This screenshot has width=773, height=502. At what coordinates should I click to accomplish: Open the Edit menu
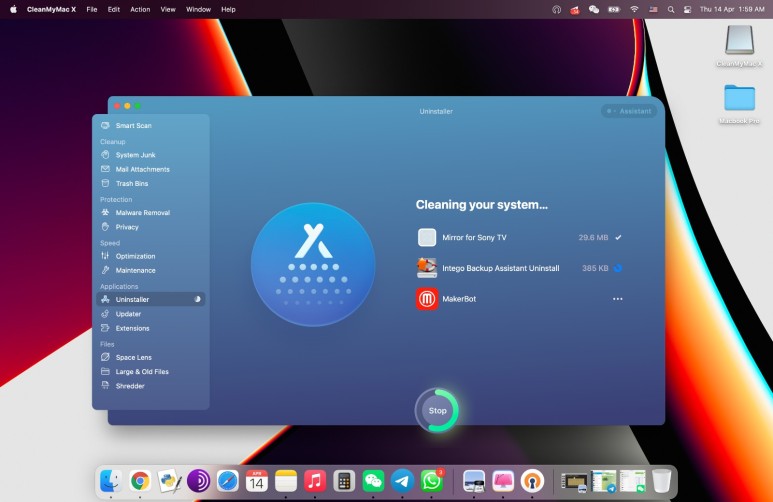coord(114,9)
